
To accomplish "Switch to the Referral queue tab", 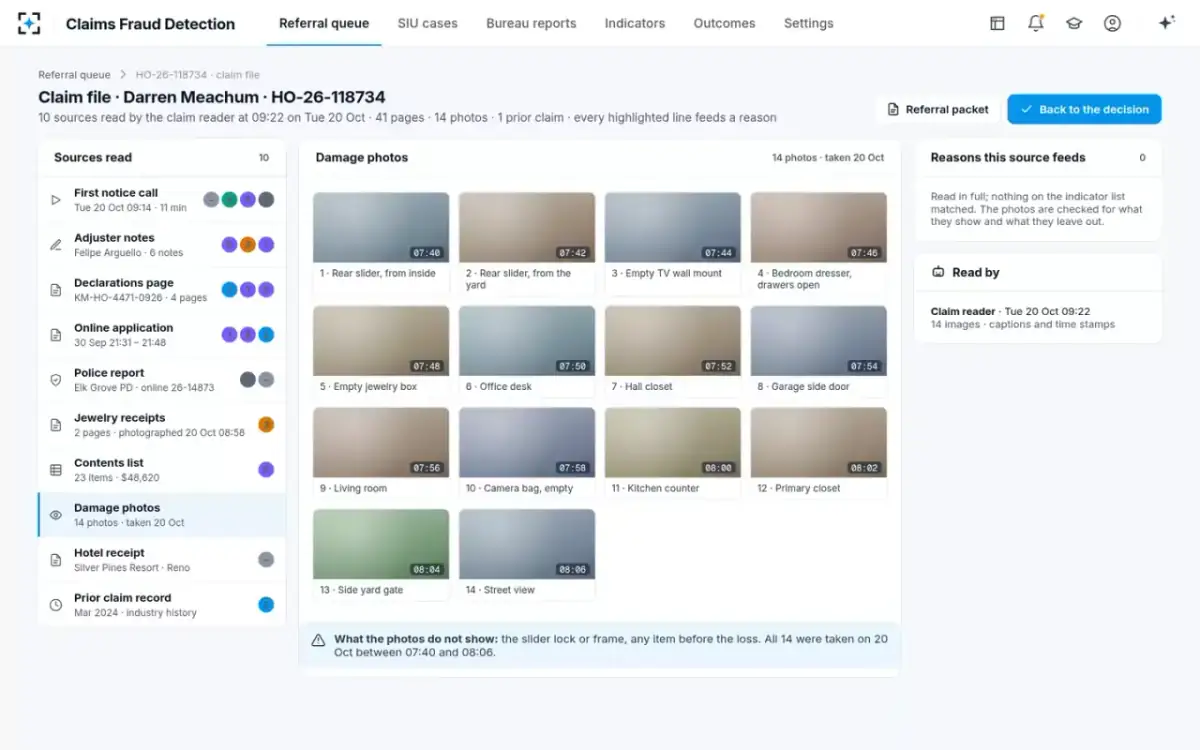I will click(x=324, y=23).
